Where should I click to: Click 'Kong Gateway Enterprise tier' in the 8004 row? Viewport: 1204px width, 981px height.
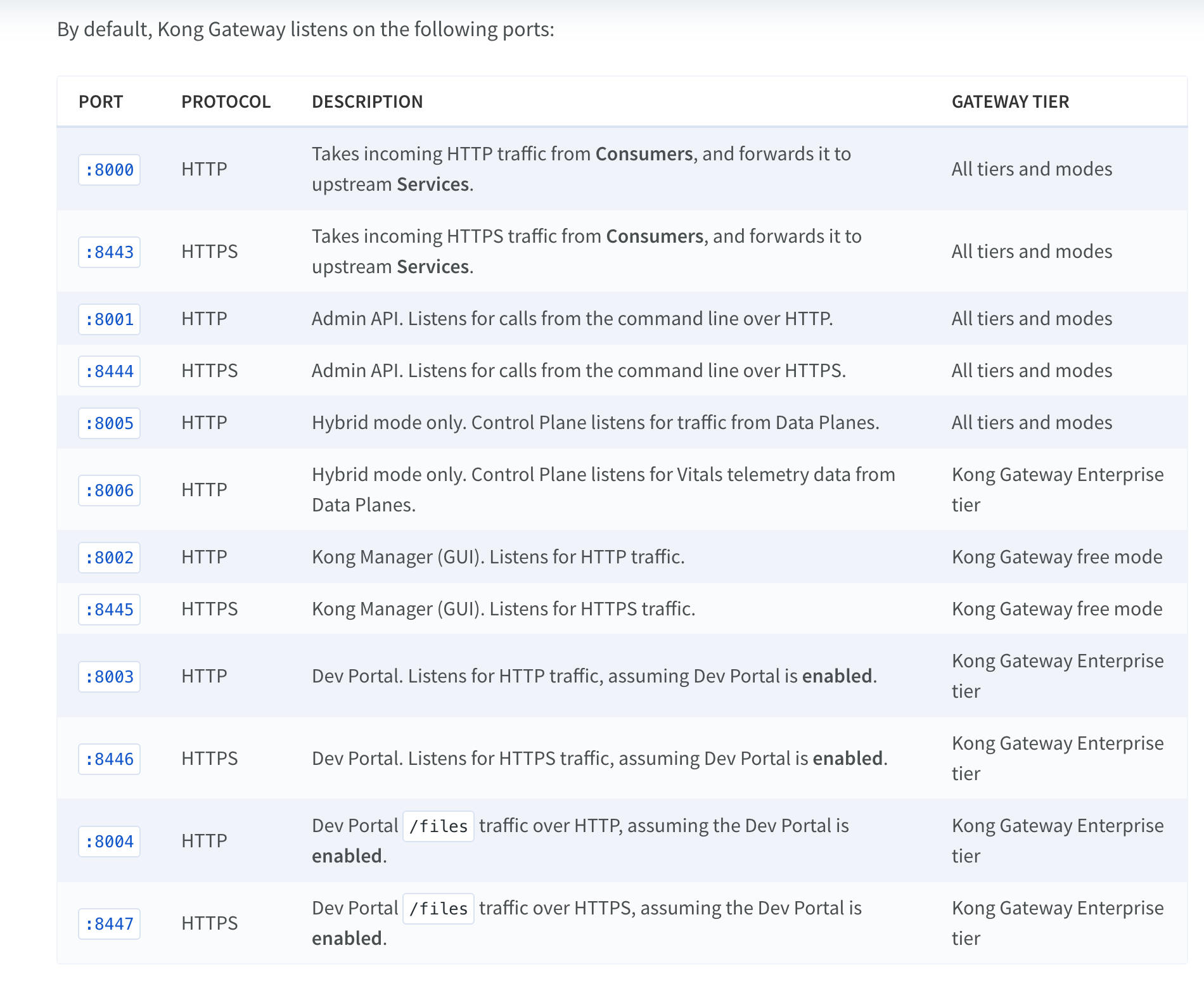tap(1058, 841)
